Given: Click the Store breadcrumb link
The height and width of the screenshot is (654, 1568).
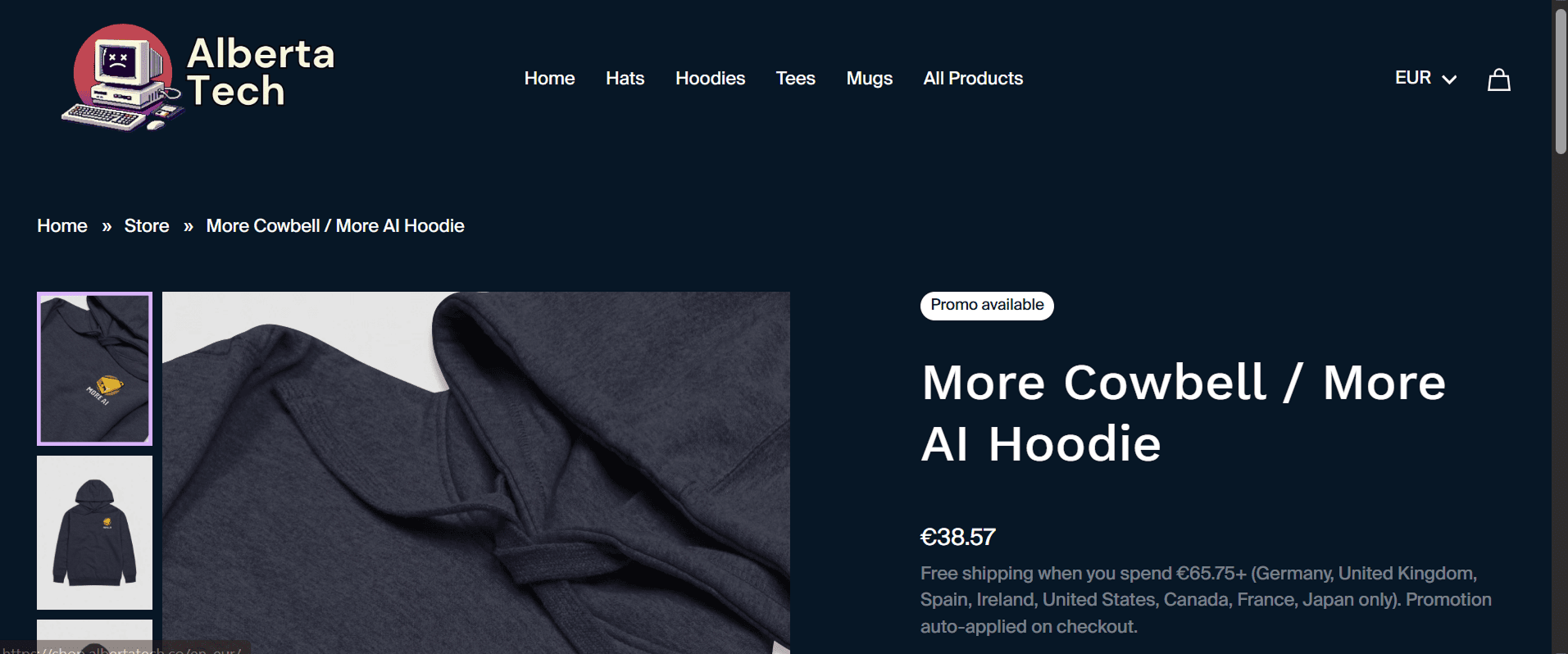Looking at the screenshot, I should [147, 226].
